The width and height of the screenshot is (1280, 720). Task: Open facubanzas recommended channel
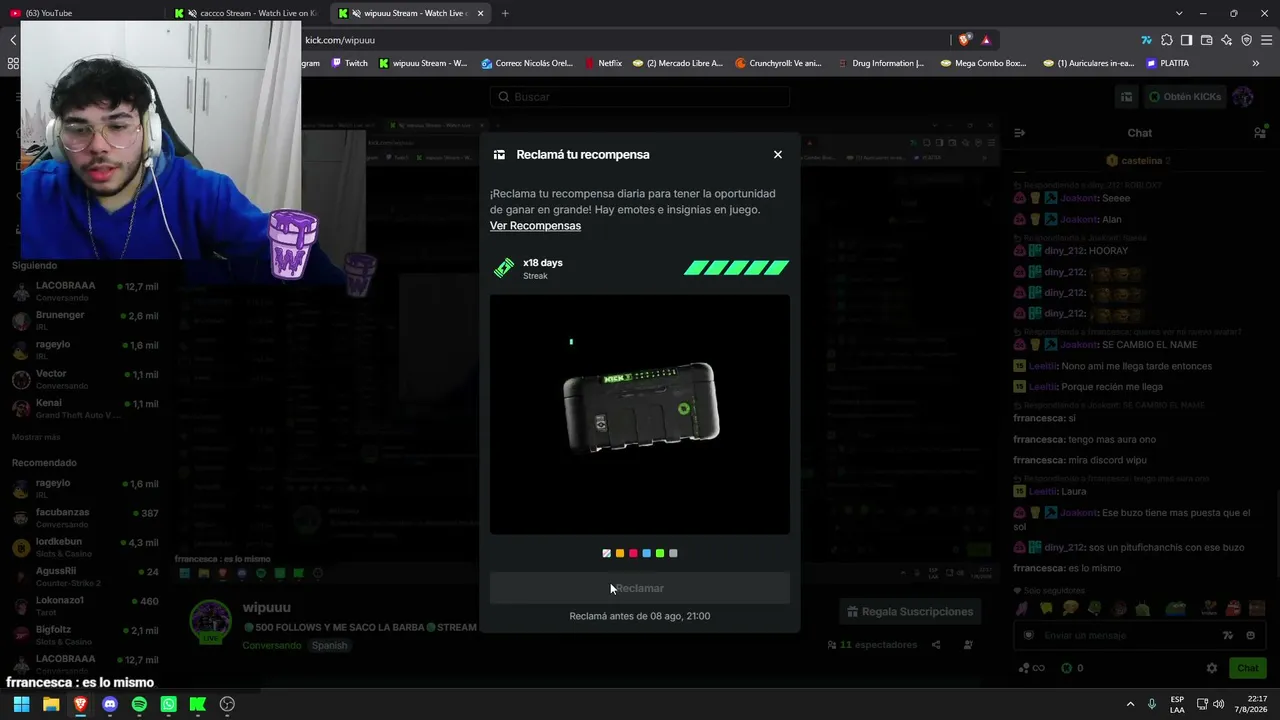85,517
